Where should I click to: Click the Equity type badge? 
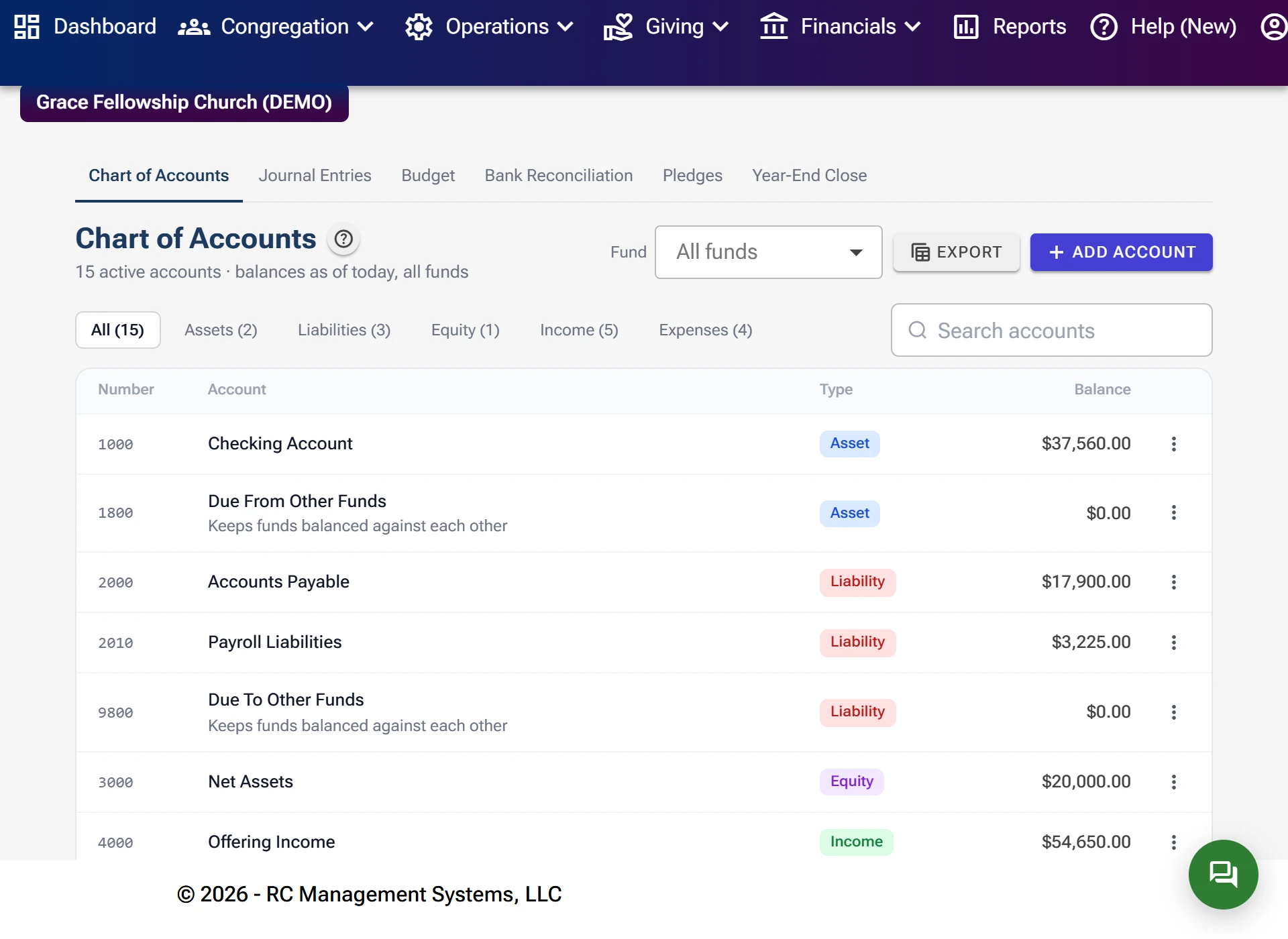coord(851,782)
